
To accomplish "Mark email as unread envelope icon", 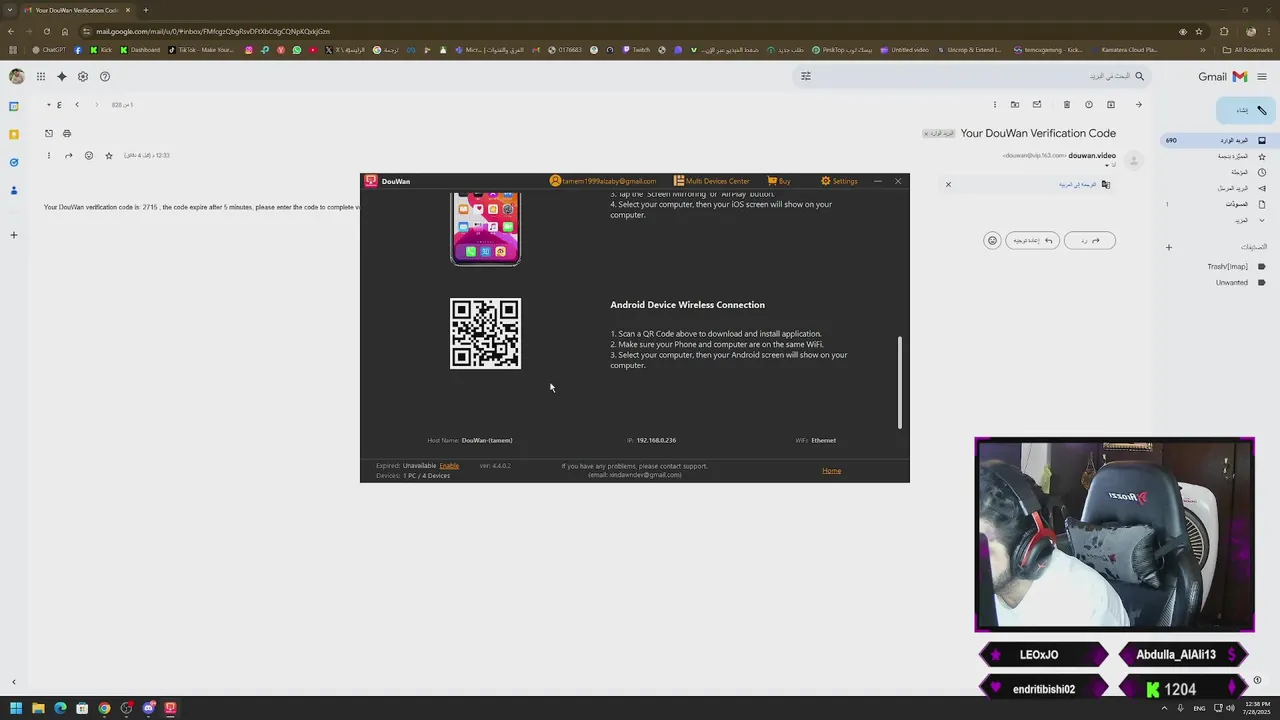I will coord(1037,104).
